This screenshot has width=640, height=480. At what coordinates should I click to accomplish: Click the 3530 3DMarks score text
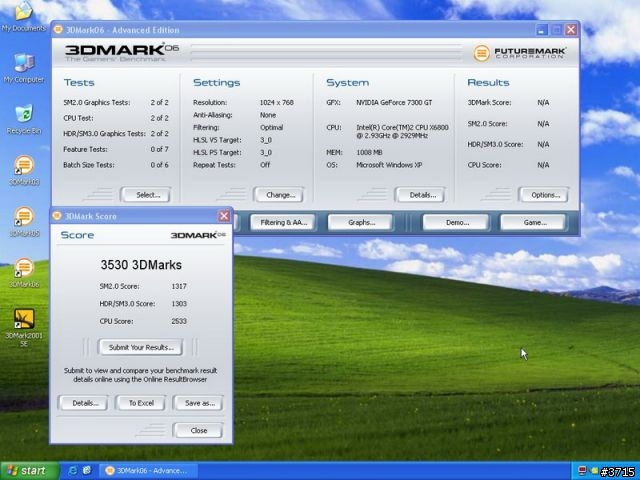pos(141,265)
